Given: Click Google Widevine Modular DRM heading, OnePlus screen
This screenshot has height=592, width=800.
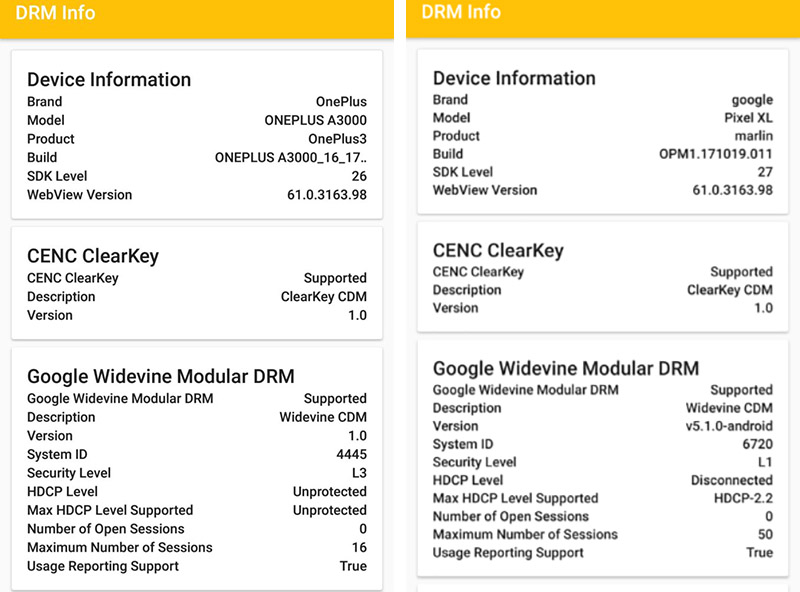Looking at the screenshot, I should [161, 377].
